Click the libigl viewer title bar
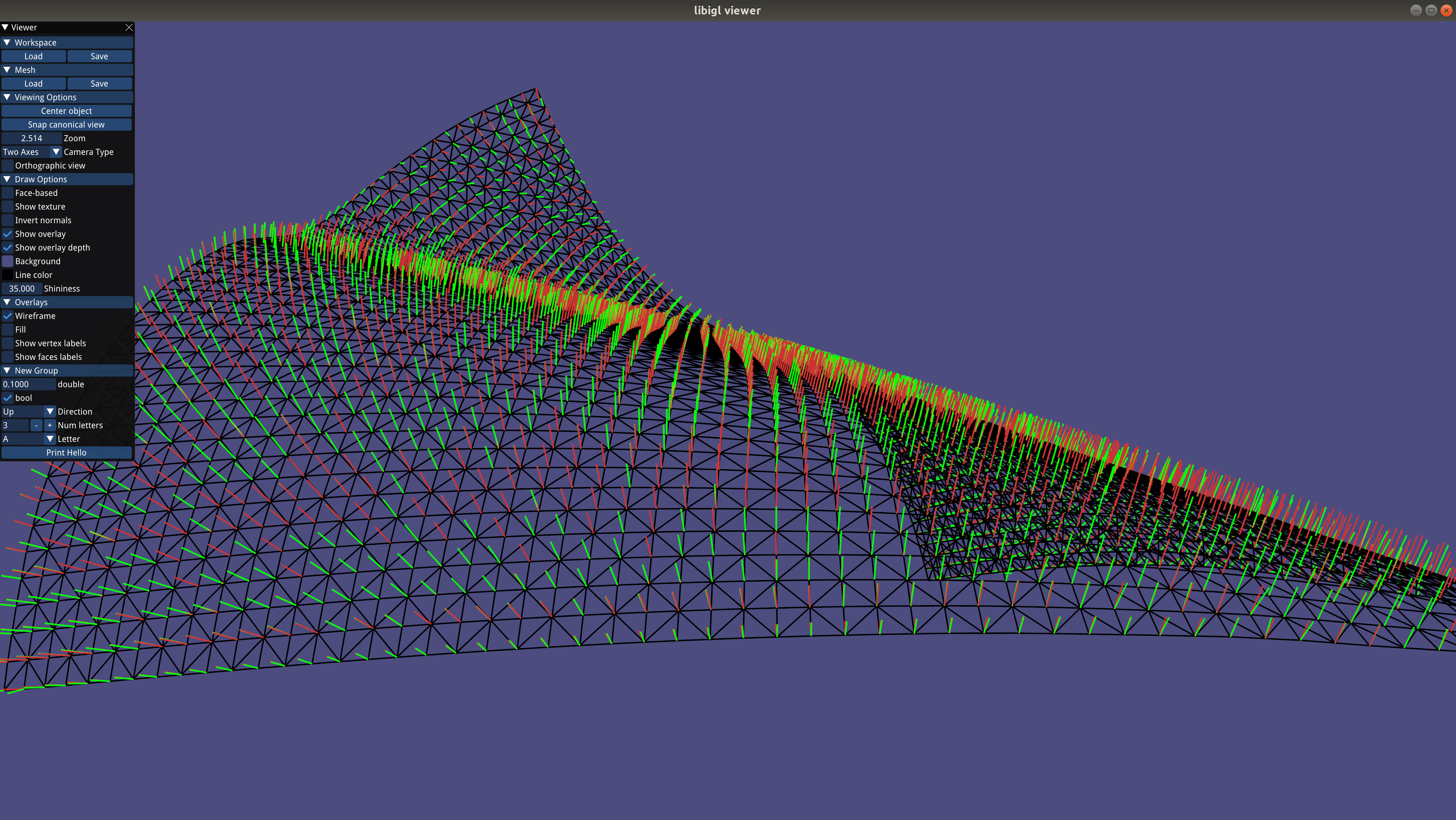The width and height of the screenshot is (1456, 820). click(728, 10)
